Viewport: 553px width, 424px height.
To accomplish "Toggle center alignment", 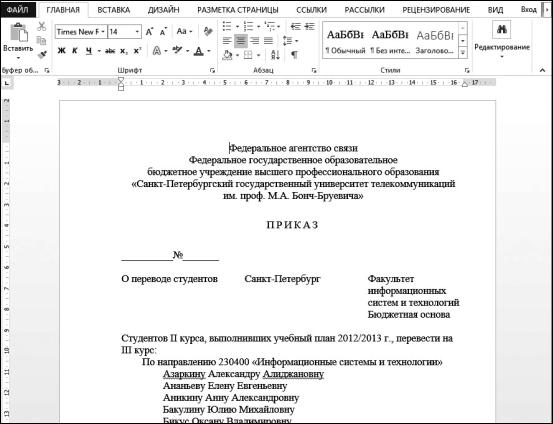I will click(241, 41).
